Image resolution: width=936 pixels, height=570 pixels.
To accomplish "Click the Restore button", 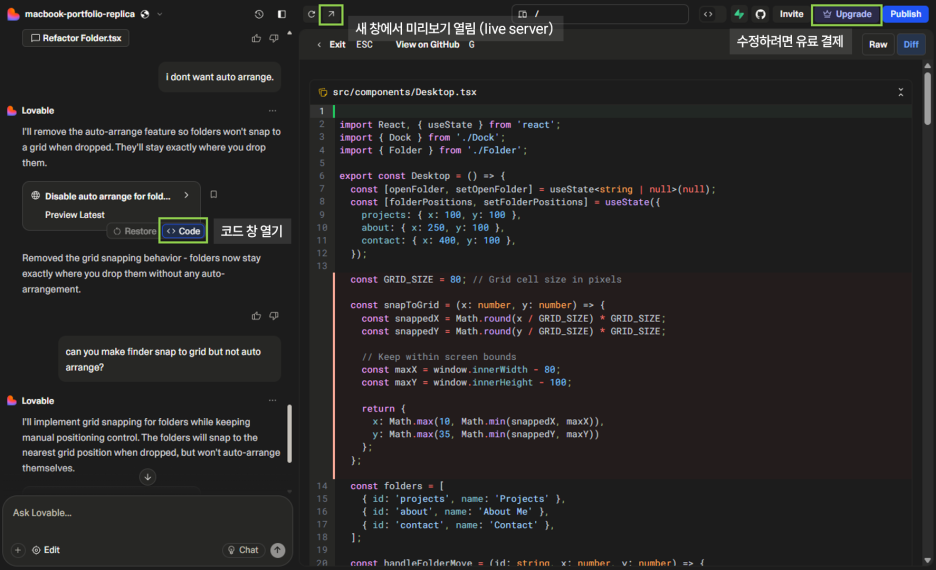I will click(134, 231).
